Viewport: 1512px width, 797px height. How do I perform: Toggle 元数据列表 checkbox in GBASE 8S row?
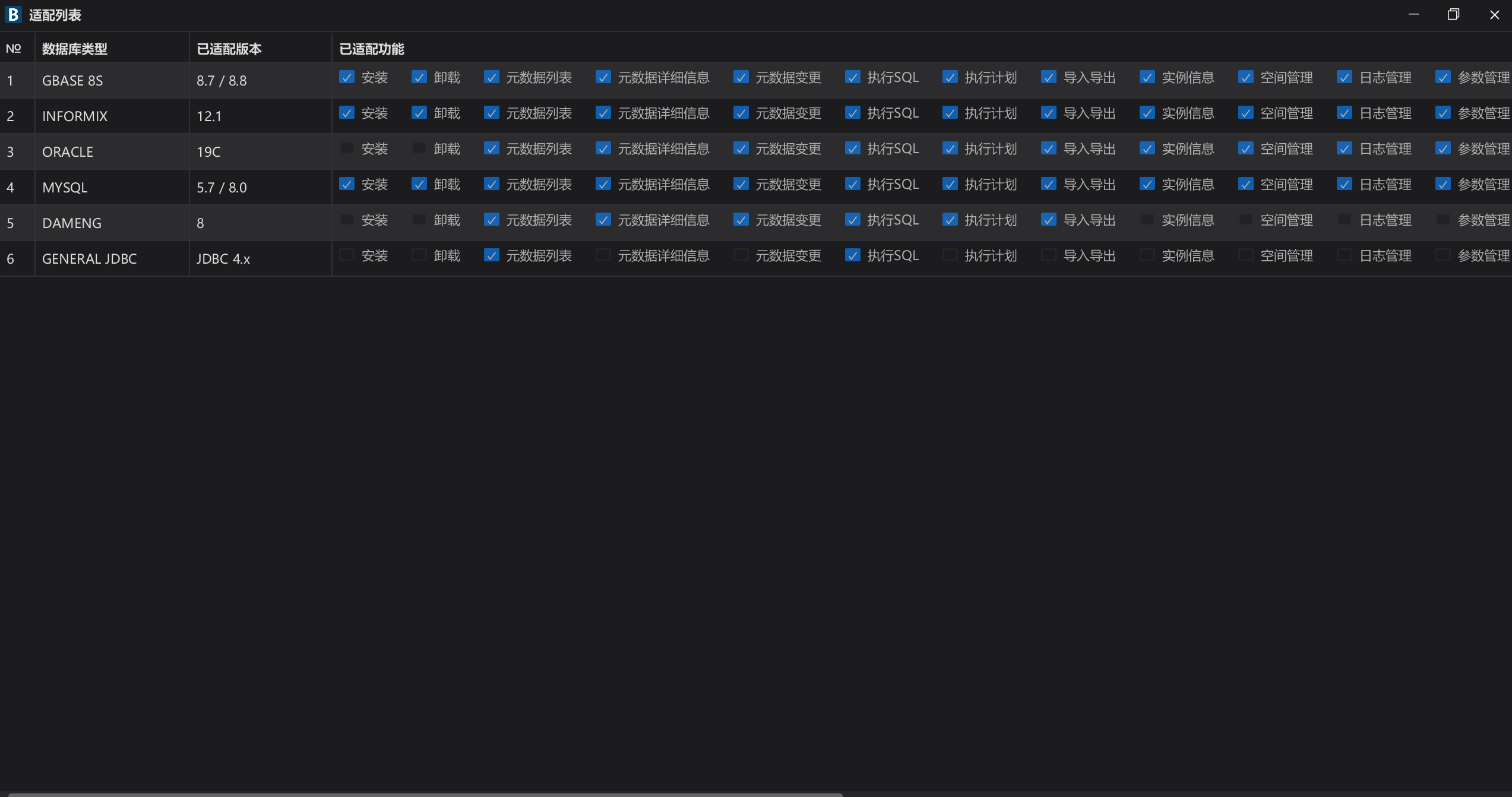pyautogui.click(x=492, y=77)
